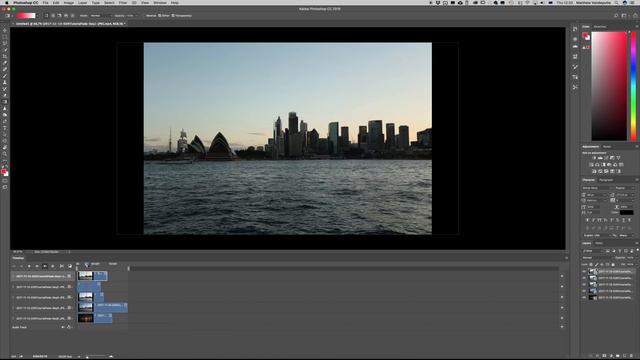Select the Crop tool

5,56
